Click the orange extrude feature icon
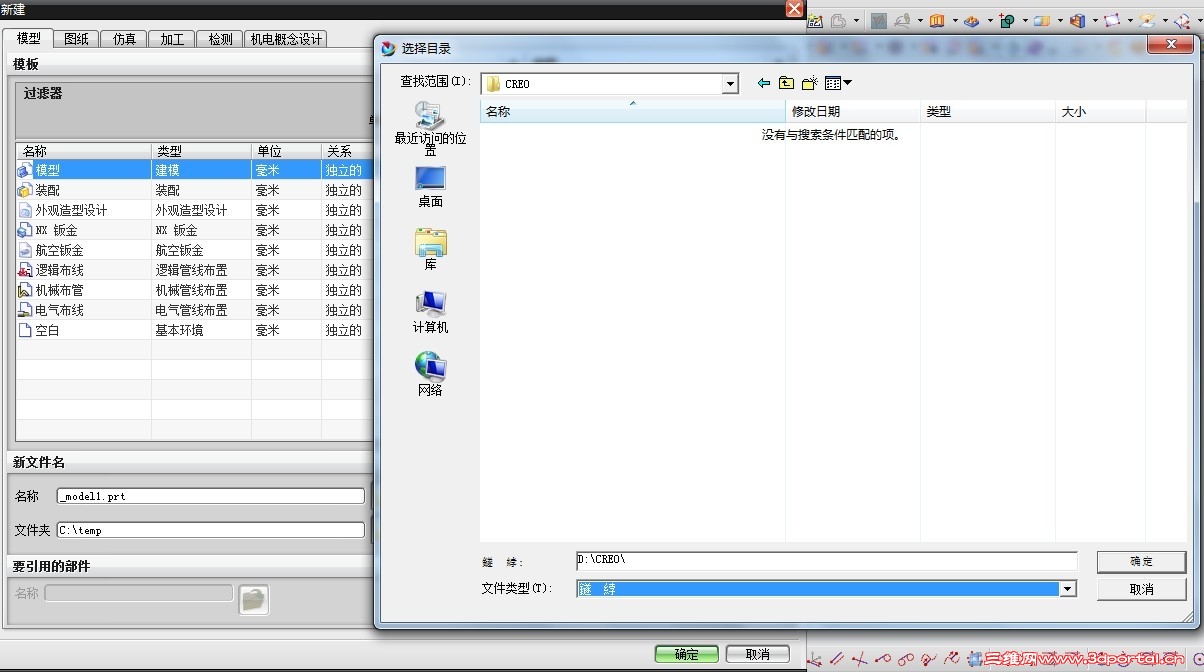Image resolution: width=1204 pixels, height=672 pixels. pyautogui.click(x=937, y=21)
